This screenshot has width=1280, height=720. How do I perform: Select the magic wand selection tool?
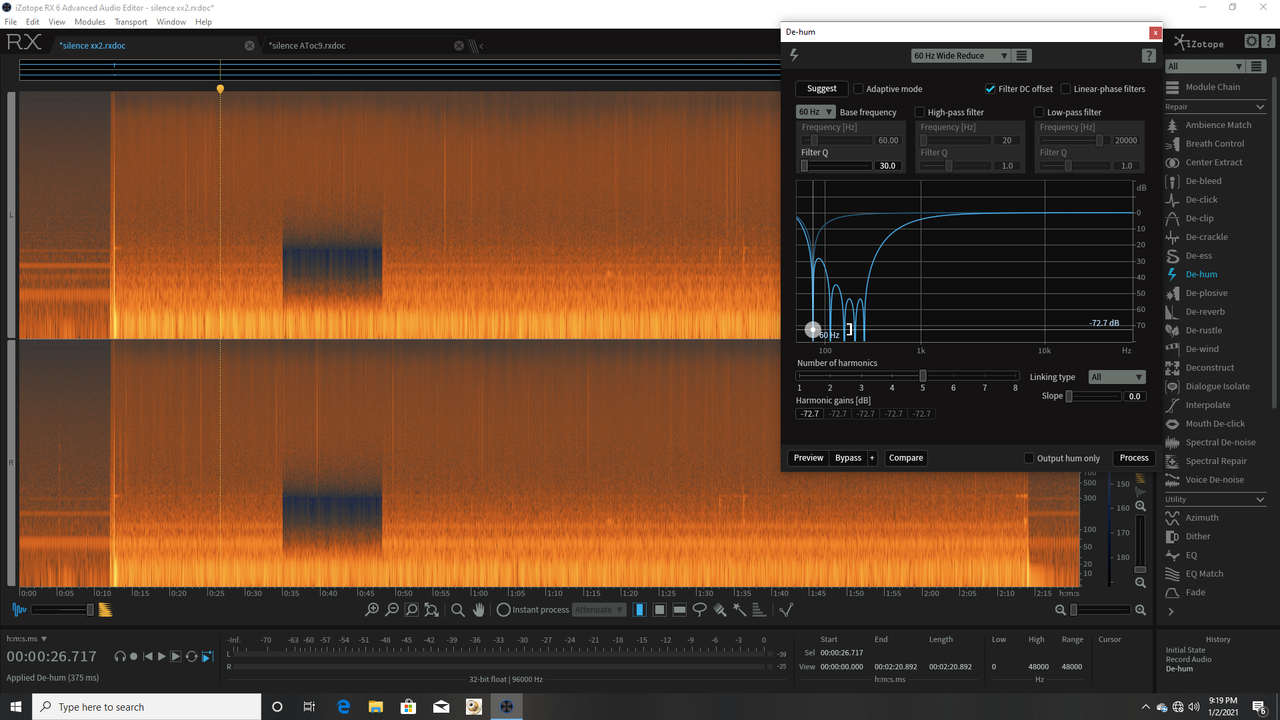click(x=739, y=610)
